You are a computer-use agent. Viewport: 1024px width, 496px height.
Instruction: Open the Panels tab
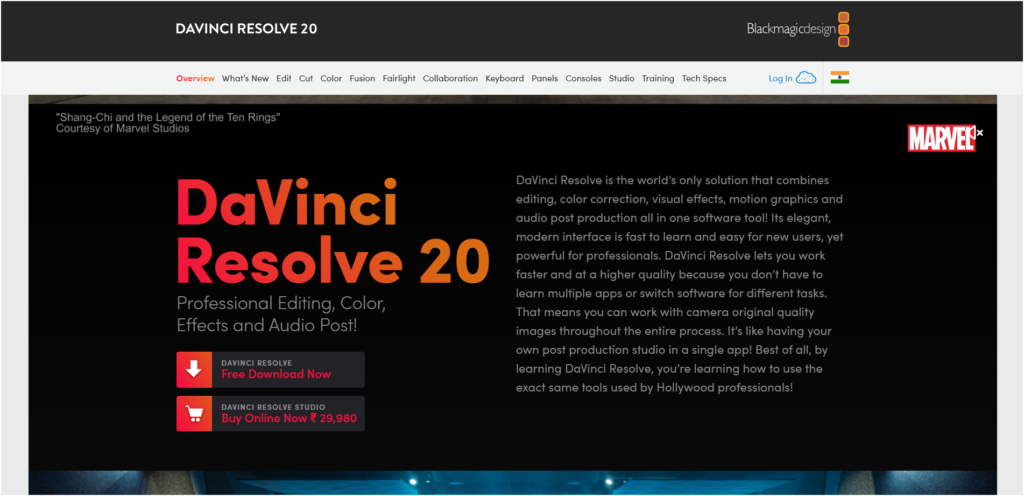(545, 78)
